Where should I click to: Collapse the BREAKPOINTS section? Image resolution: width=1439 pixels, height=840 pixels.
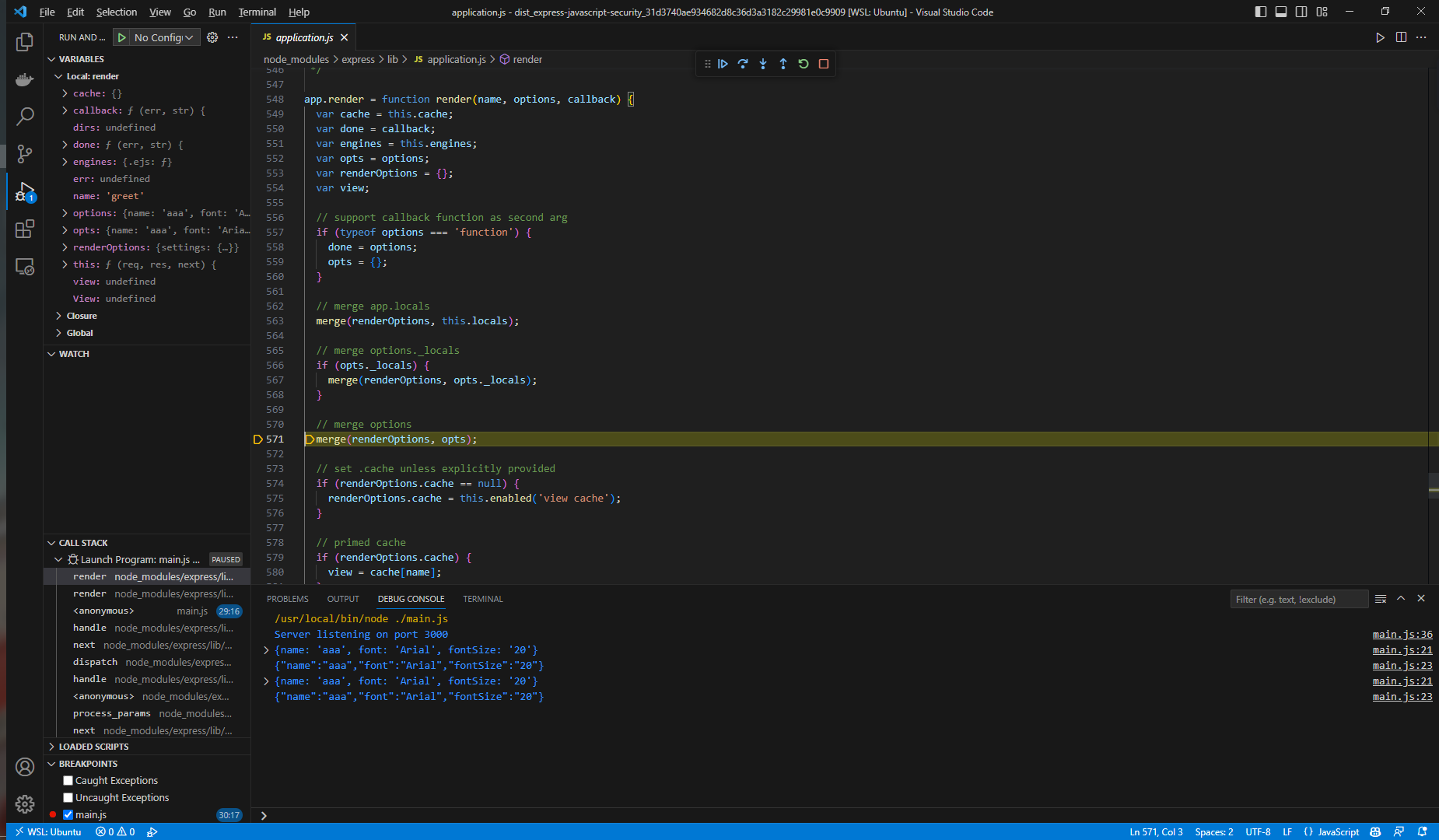point(52,764)
